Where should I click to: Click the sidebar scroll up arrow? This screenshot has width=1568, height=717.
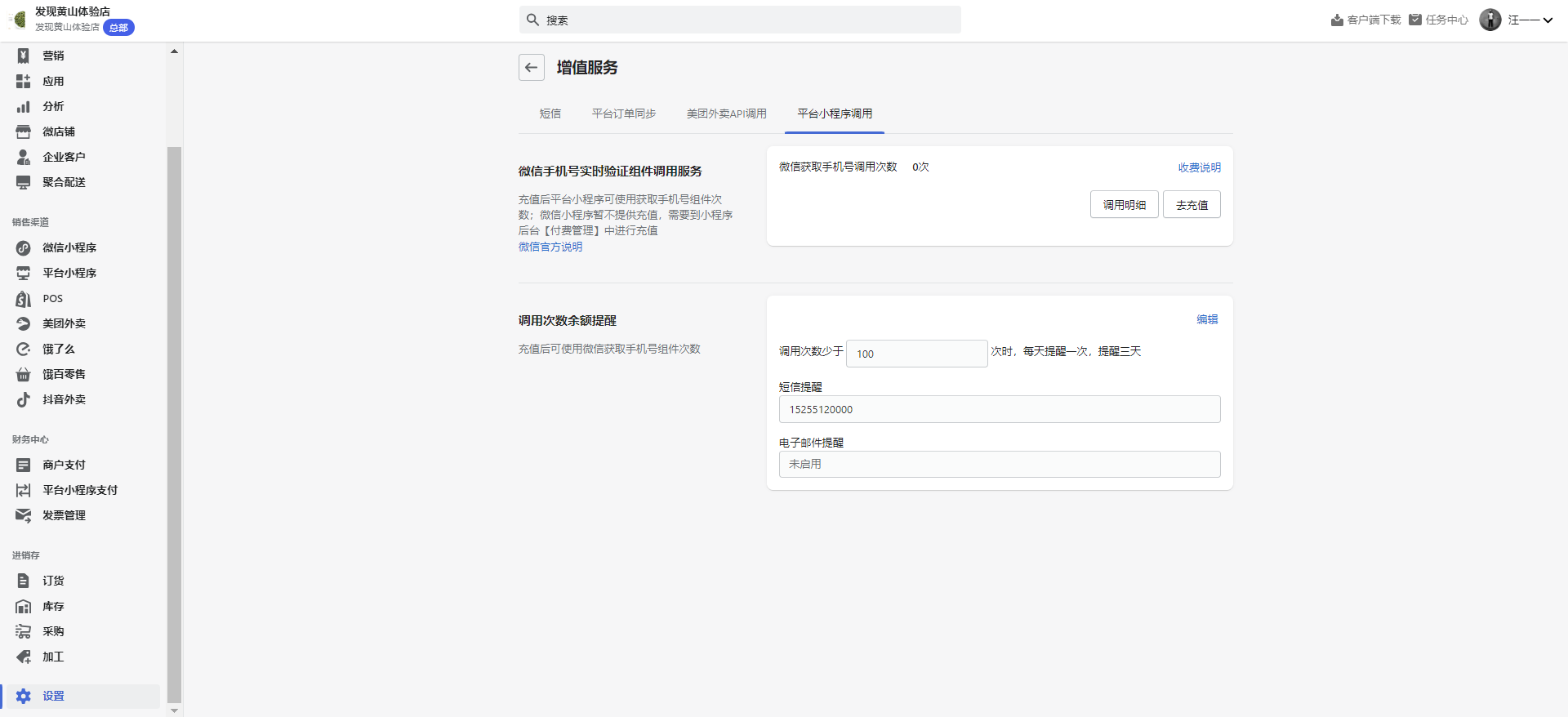click(x=174, y=51)
